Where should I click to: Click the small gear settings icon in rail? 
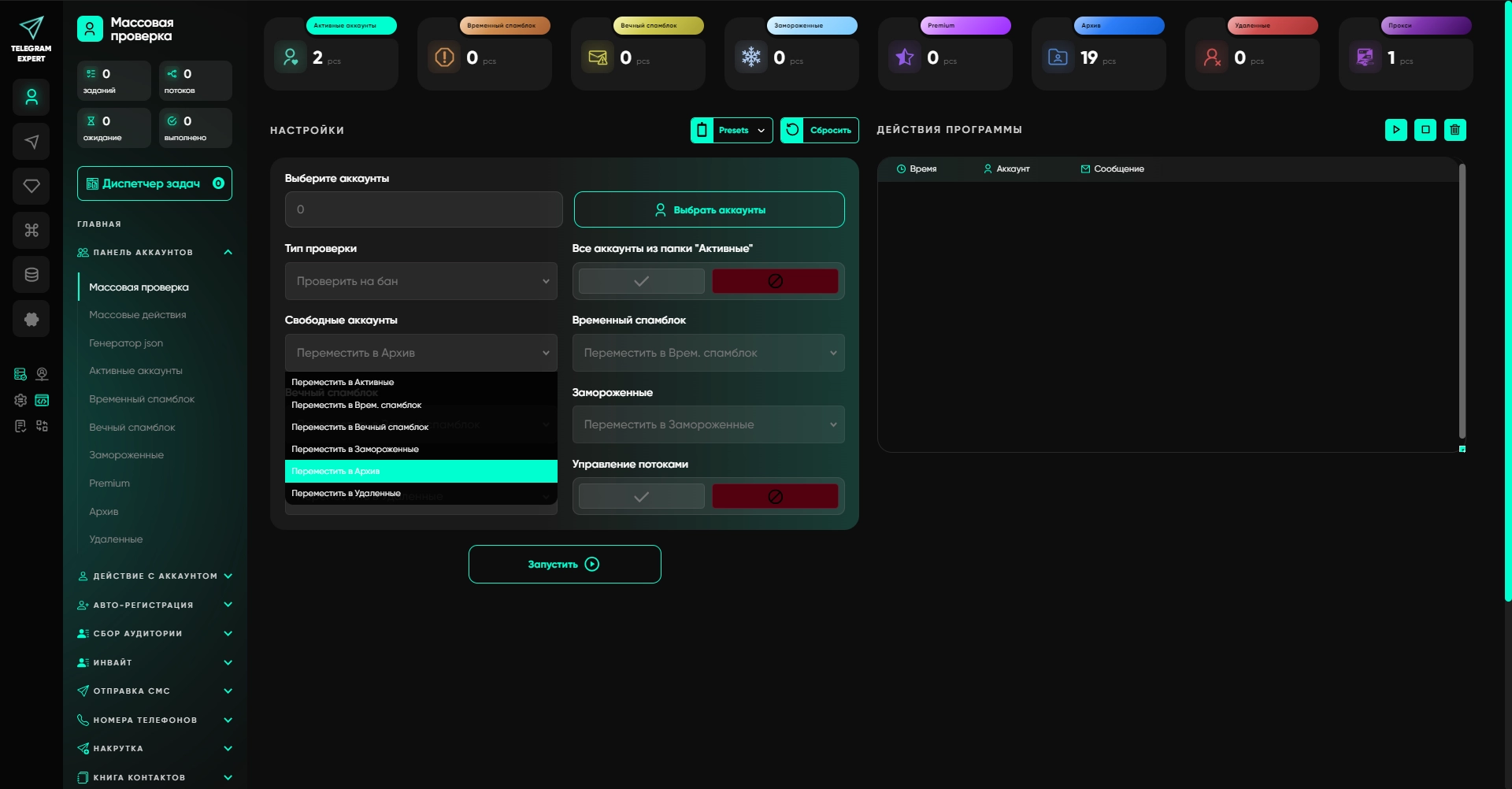(20, 400)
